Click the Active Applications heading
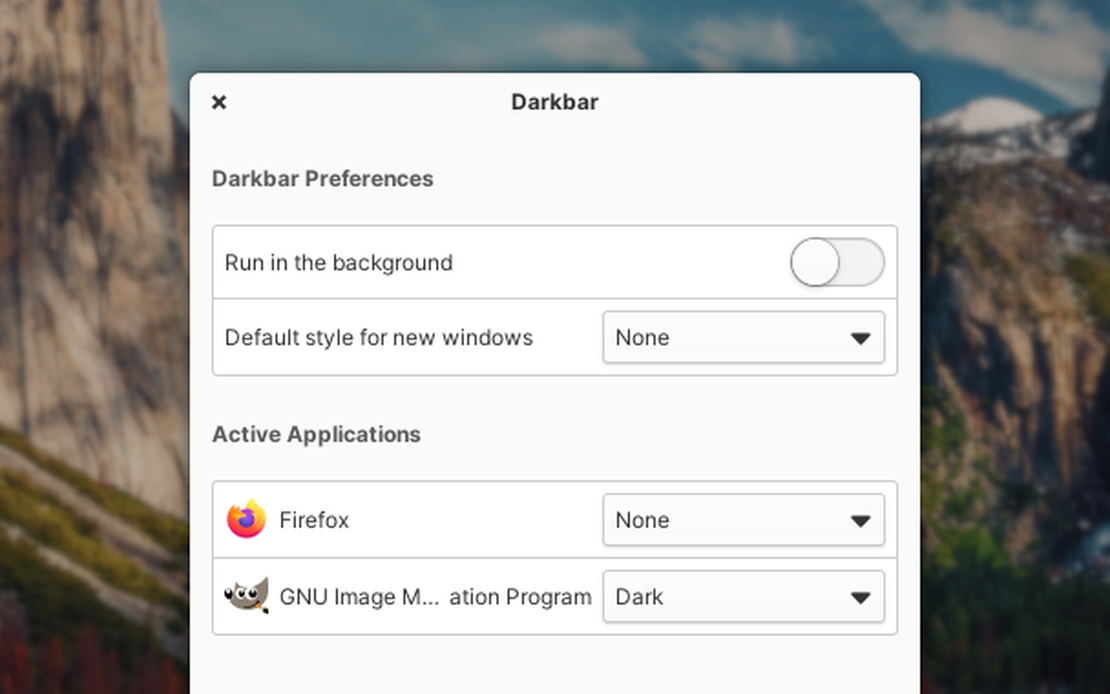 [316, 434]
